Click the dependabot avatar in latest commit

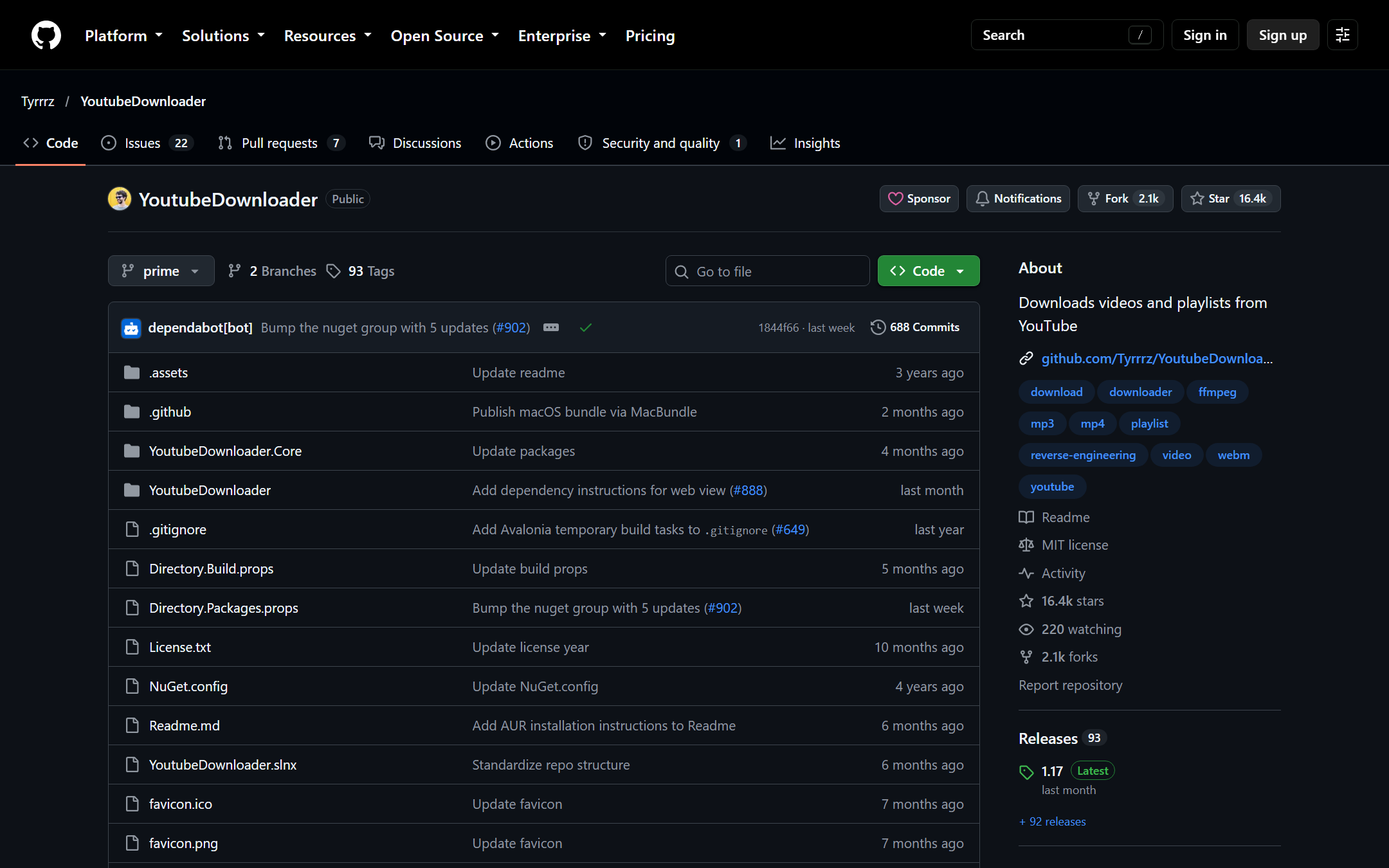point(131,328)
